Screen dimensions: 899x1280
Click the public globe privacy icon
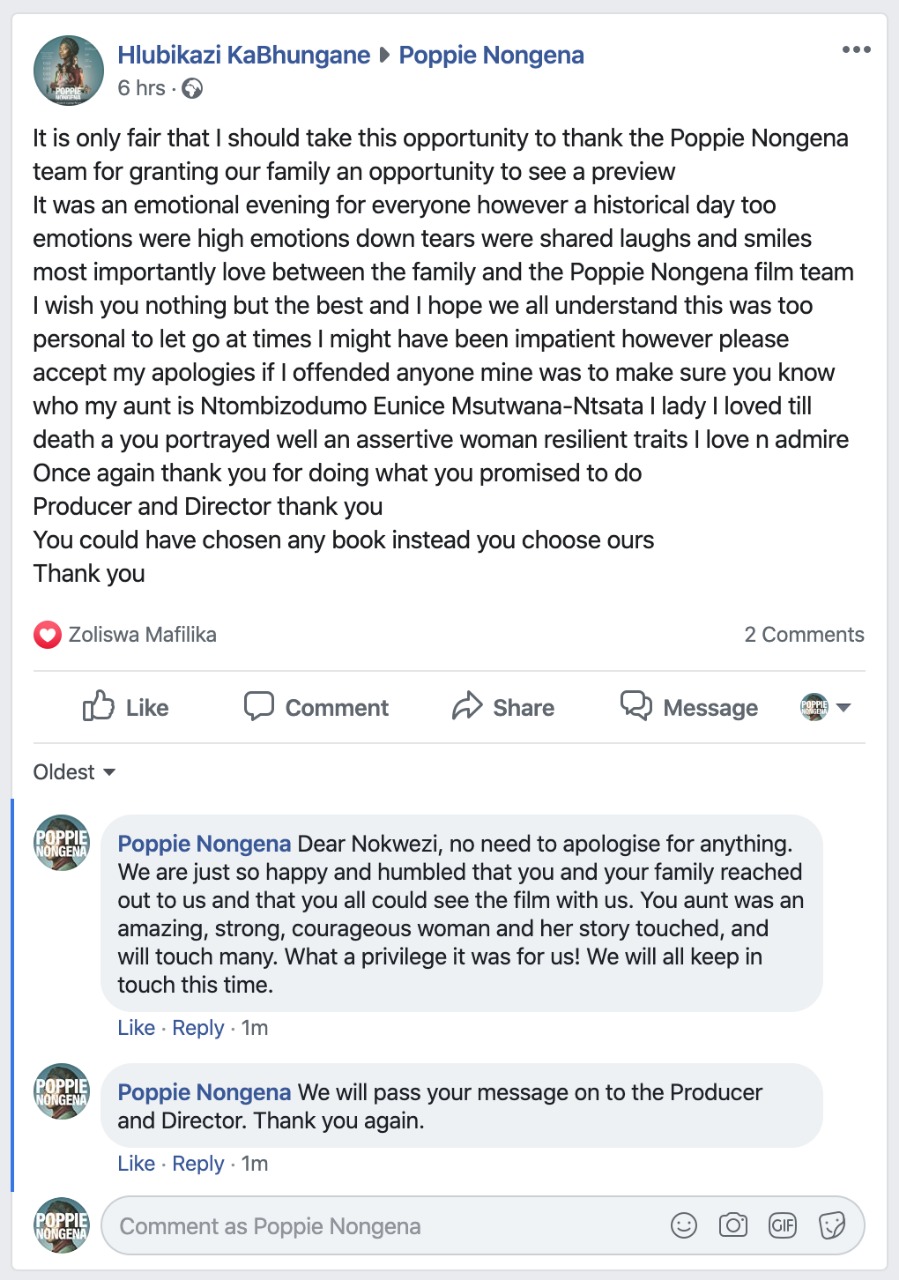point(193,89)
